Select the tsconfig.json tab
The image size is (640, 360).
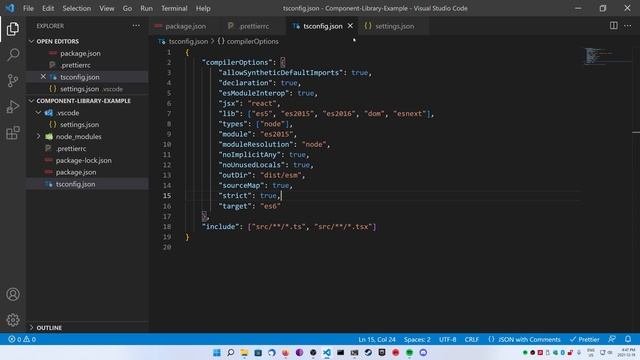[322, 26]
